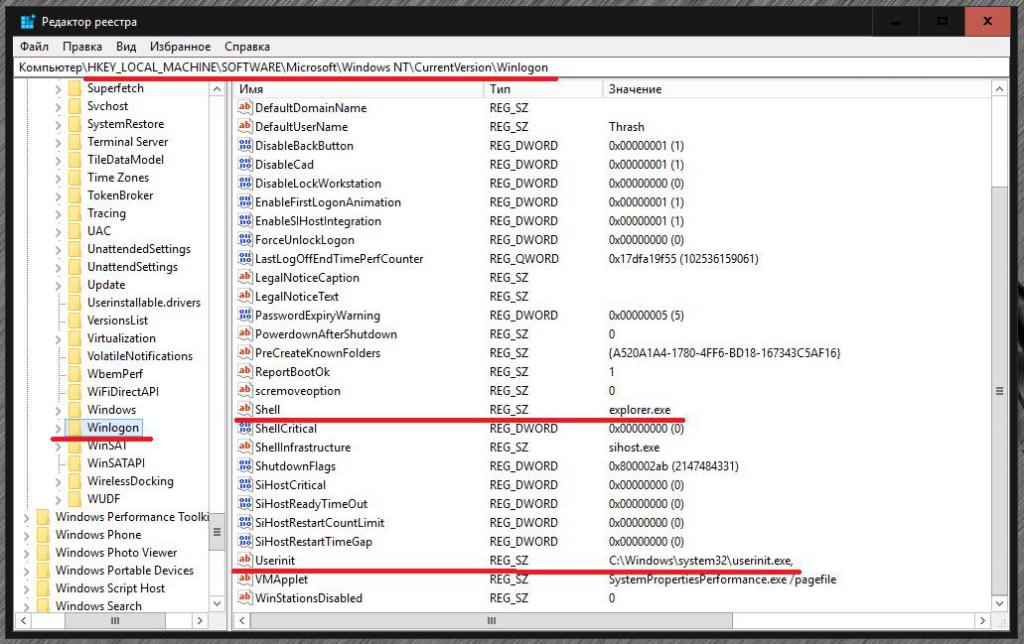Select the Windows Script Host key
Screen dimensions: 1024x644
pyautogui.click(x=110, y=588)
